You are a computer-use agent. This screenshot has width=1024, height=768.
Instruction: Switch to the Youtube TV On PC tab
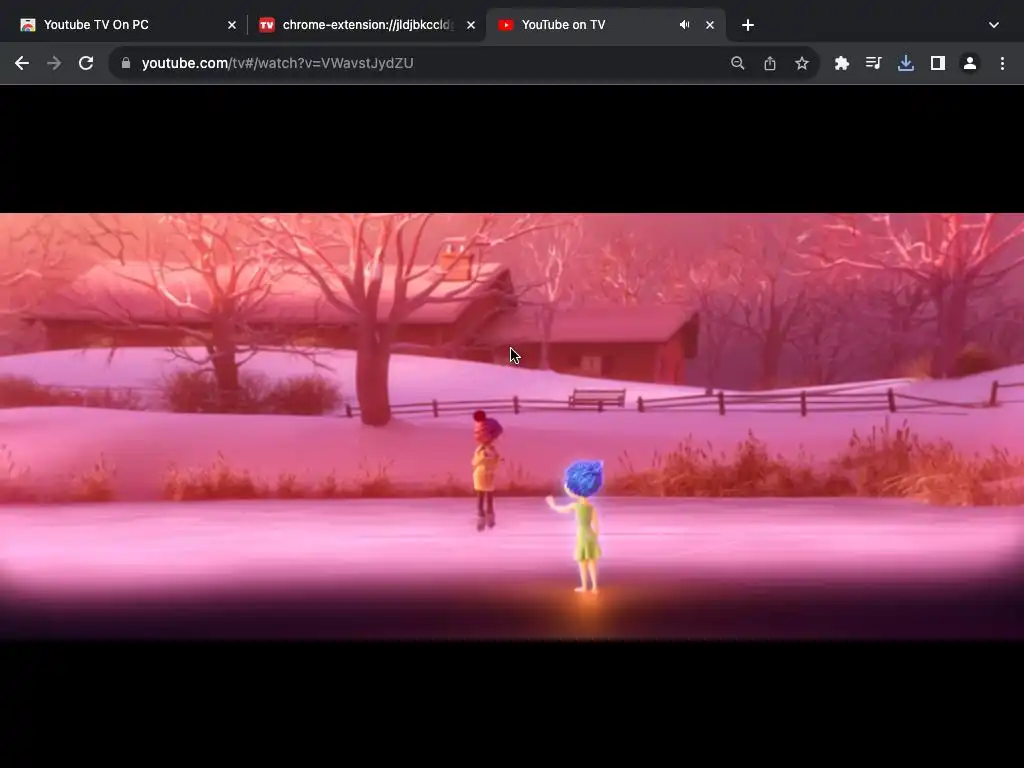pyautogui.click(x=124, y=25)
